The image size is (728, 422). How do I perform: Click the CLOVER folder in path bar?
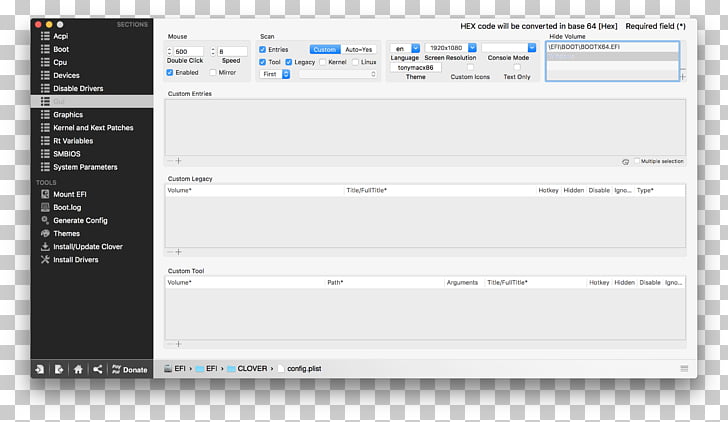(247, 368)
